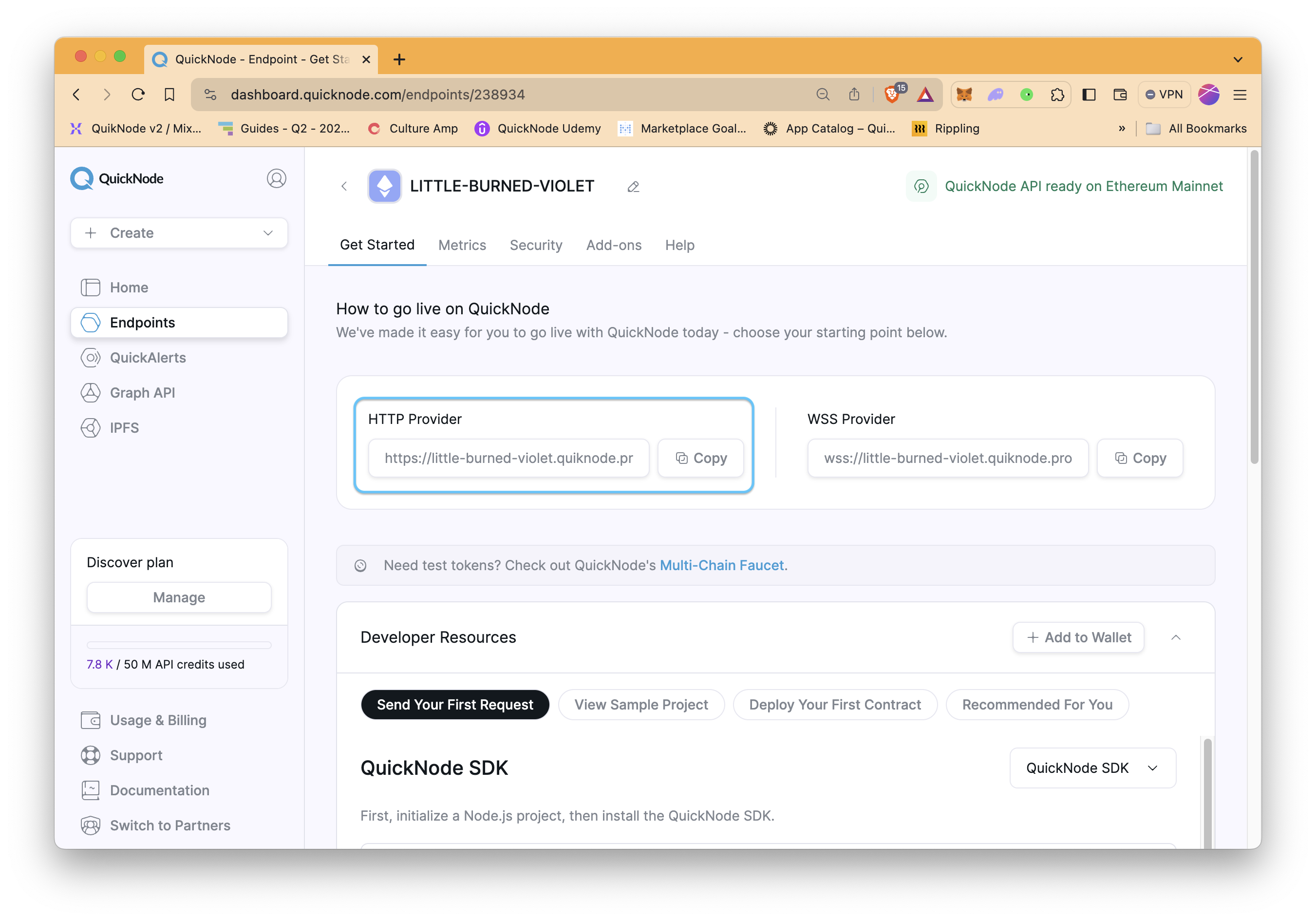1316x921 pixels.
Task: Open the extensions puzzle icon
Action: click(1057, 94)
